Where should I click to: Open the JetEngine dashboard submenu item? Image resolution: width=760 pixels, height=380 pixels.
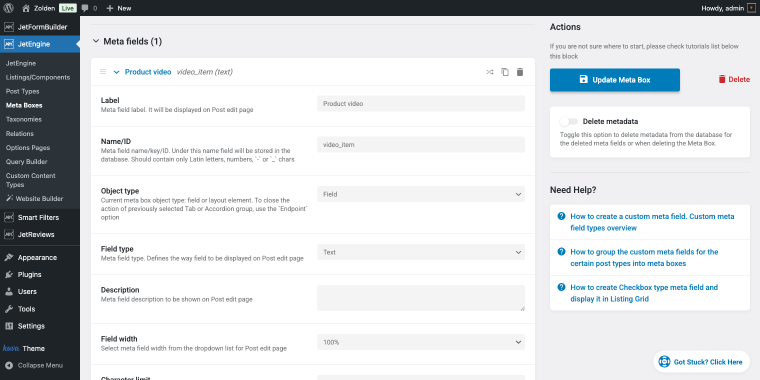pyautogui.click(x=21, y=63)
